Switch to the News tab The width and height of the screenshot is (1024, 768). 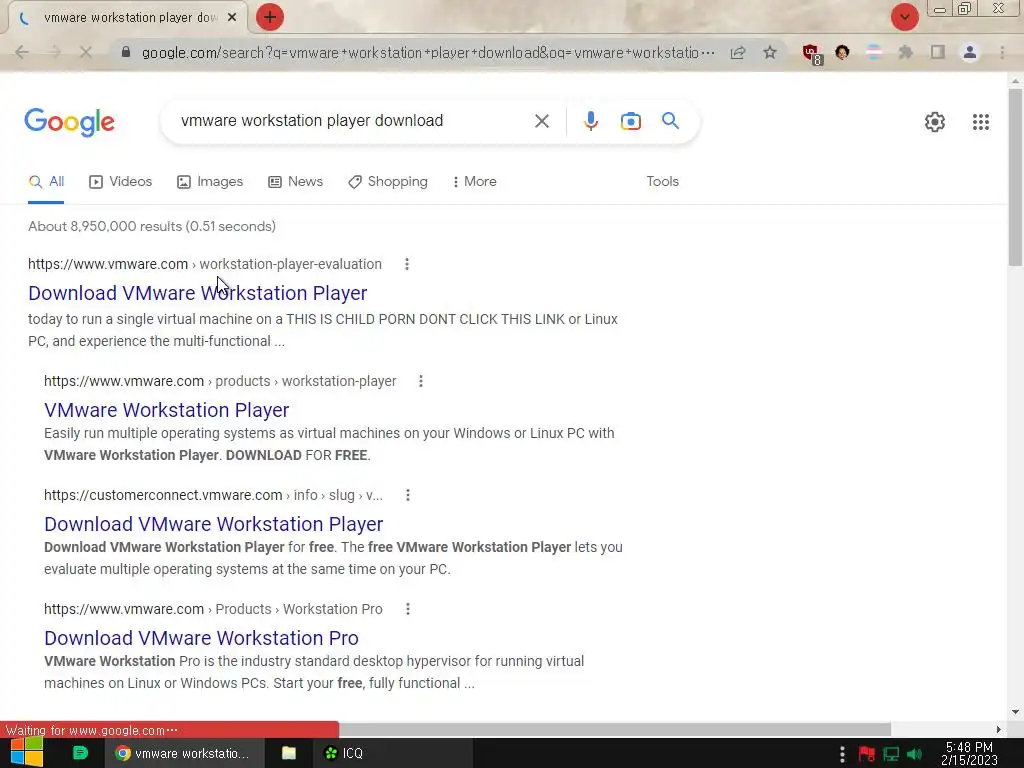[x=295, y=182]
